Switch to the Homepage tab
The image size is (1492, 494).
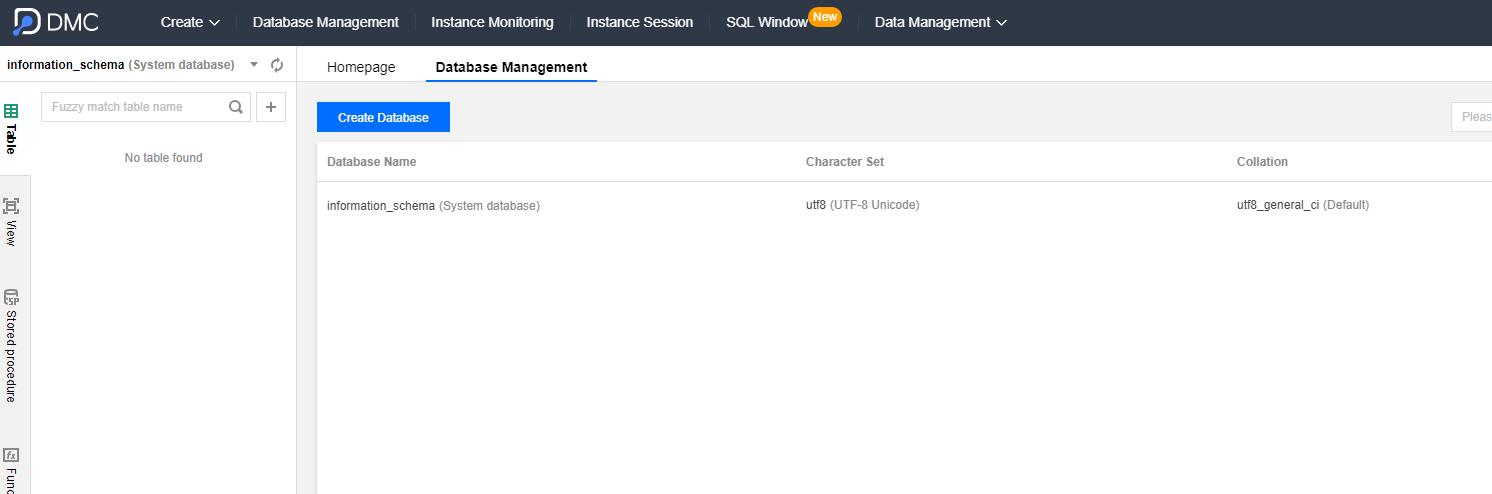(361, 67)
